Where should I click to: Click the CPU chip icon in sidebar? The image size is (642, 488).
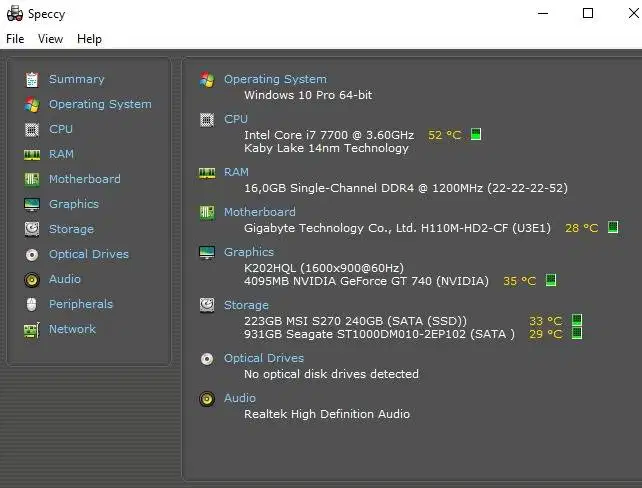pos(32,129)
